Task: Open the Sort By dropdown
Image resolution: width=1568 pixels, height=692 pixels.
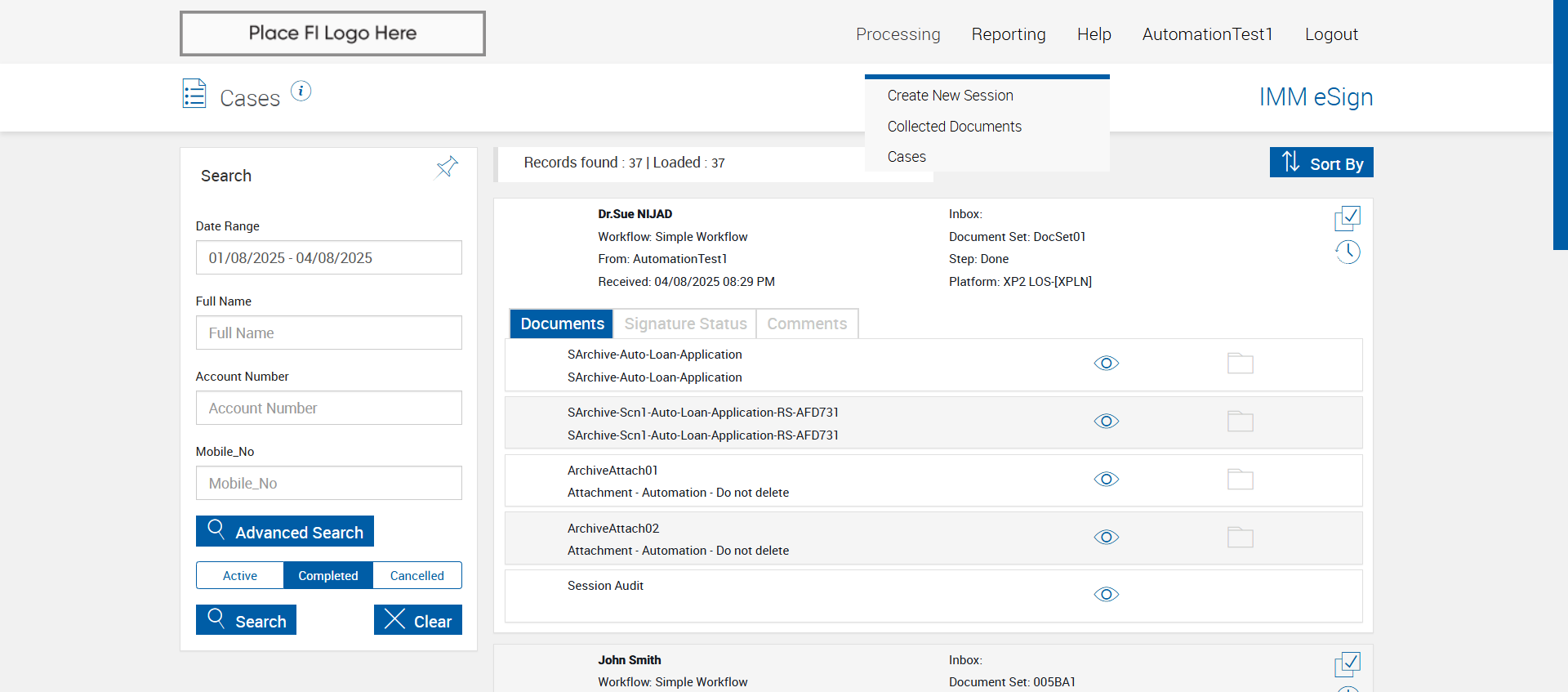Action: [x=1321, y=163]
